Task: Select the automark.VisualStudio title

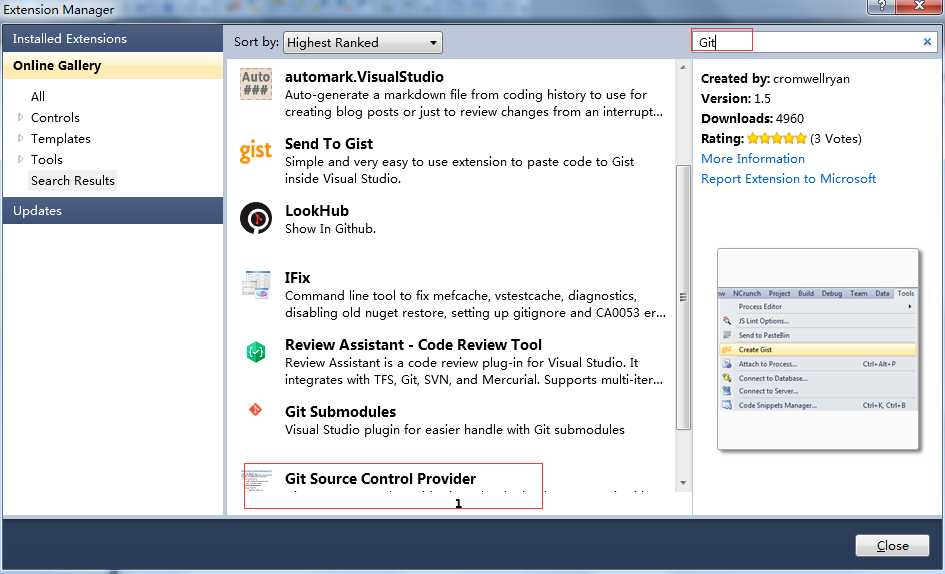Action: point(364,77)
